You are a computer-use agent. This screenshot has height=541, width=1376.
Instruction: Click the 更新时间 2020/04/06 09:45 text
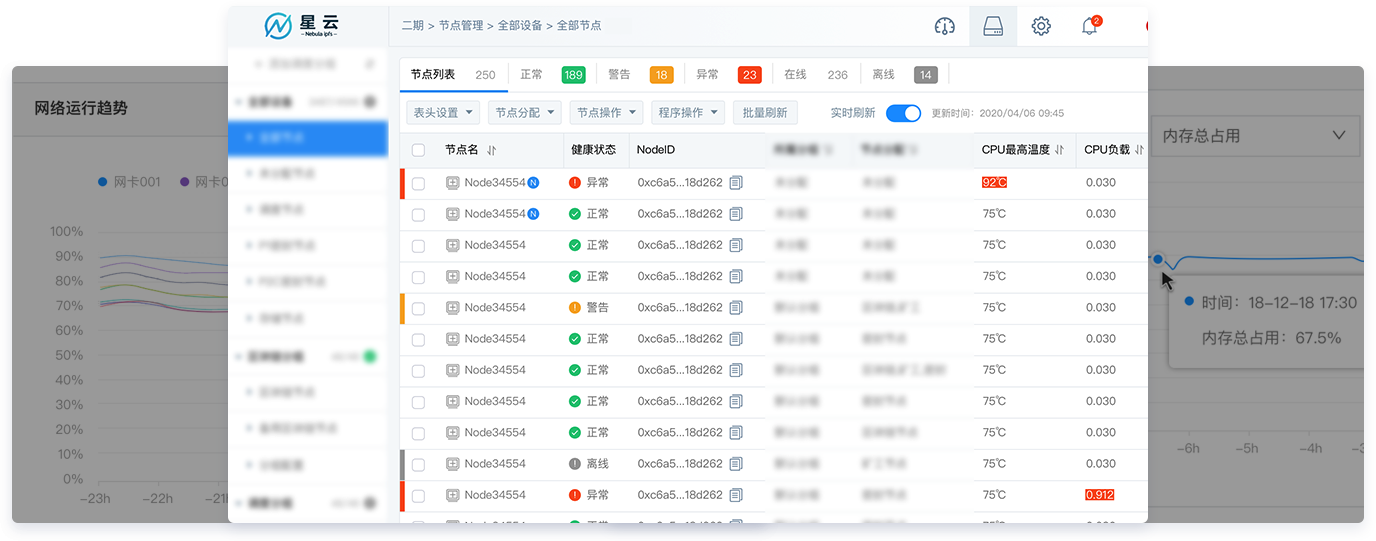click(997, 114)
